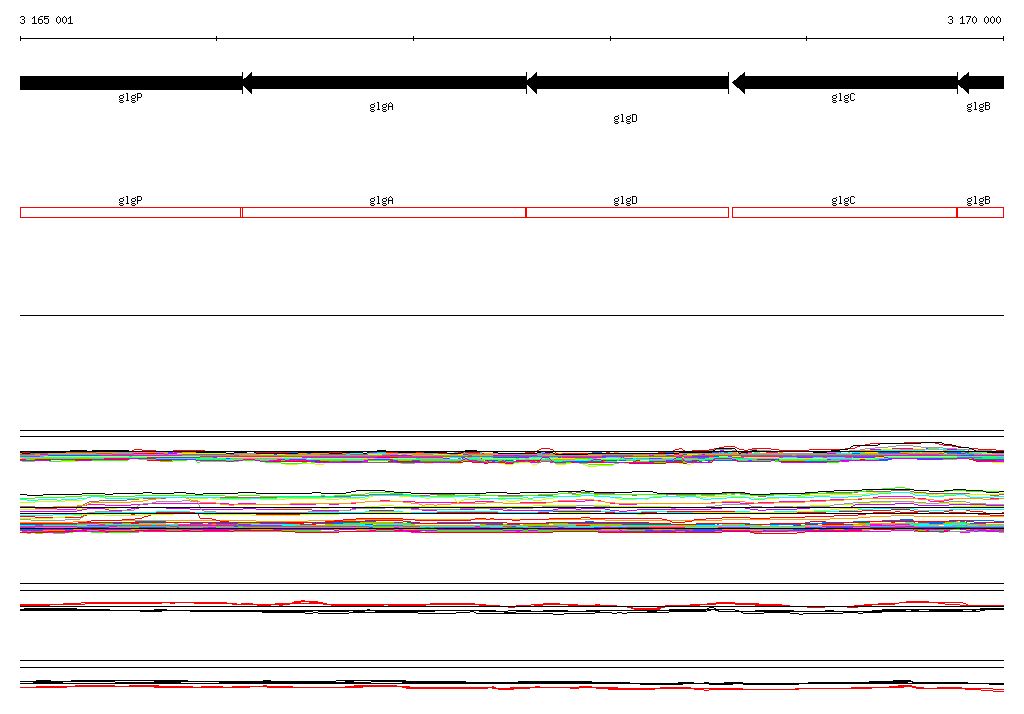Click the glgP label above red box

point(131,201)
